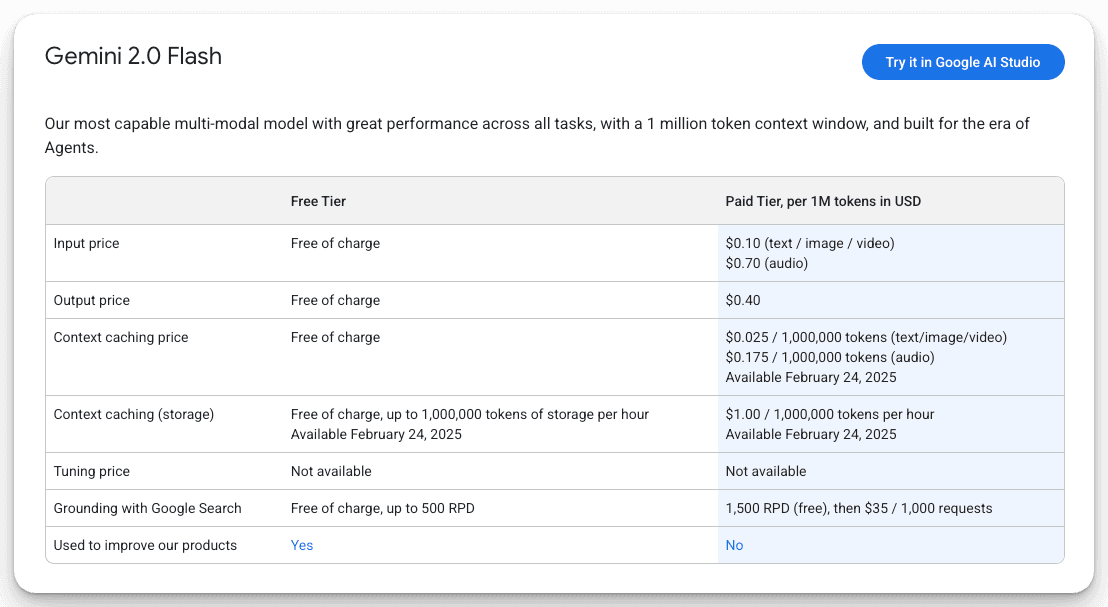This screenshot has width=1108, height=607.
Task: Select the Gemini 2.0 Flash heading
Action: [133, 57]
